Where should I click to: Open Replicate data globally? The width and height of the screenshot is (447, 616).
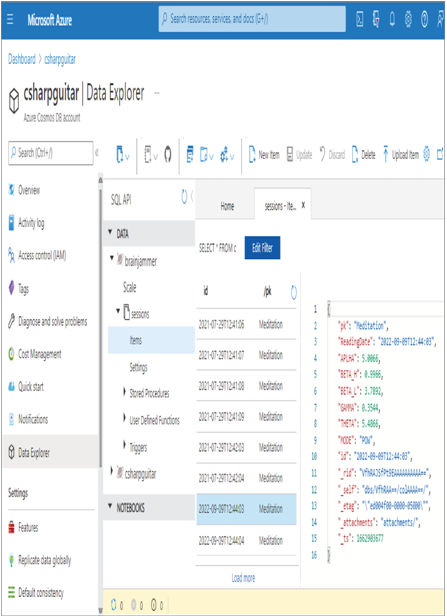(39, 560)
